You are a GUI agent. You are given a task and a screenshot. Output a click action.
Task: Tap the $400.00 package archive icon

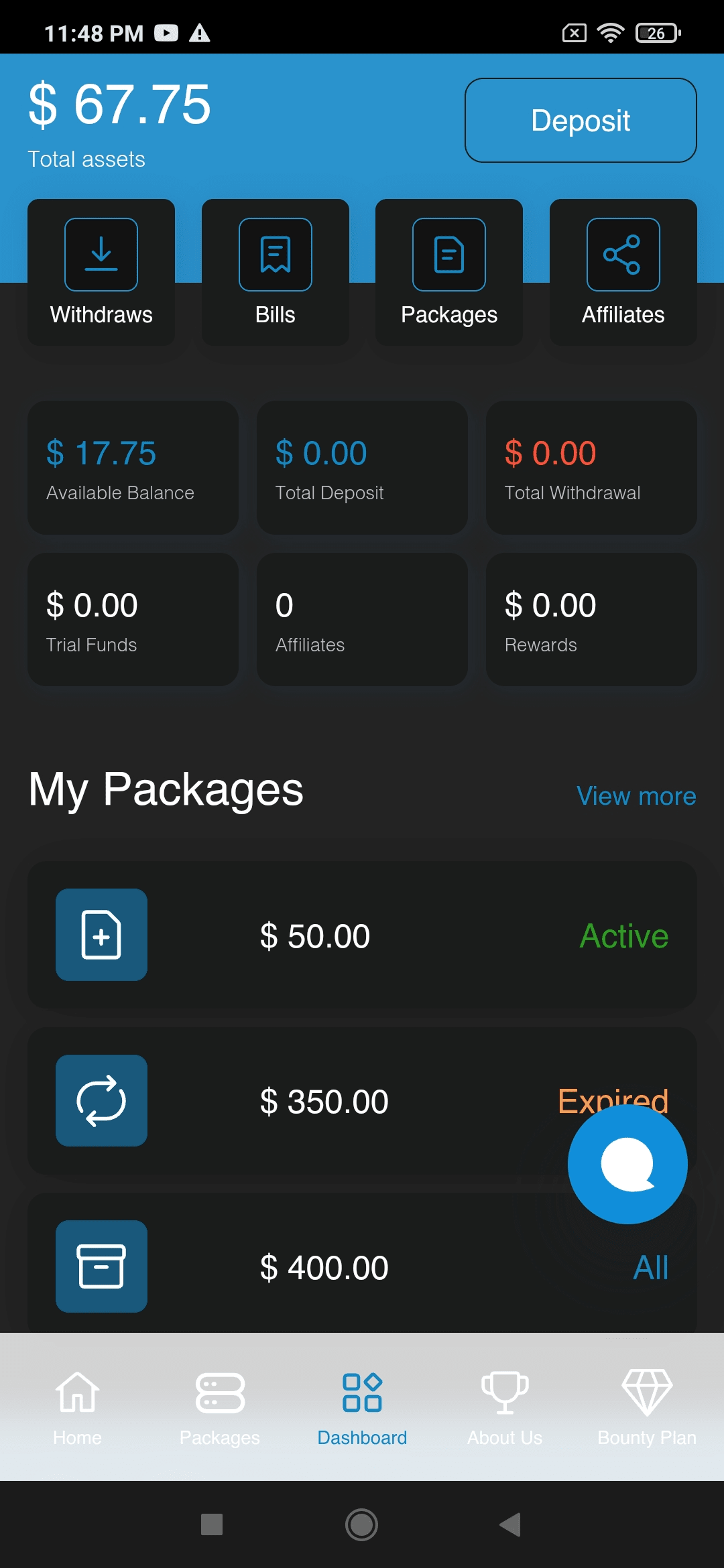pyautogui.click(x=101, y=1266)
